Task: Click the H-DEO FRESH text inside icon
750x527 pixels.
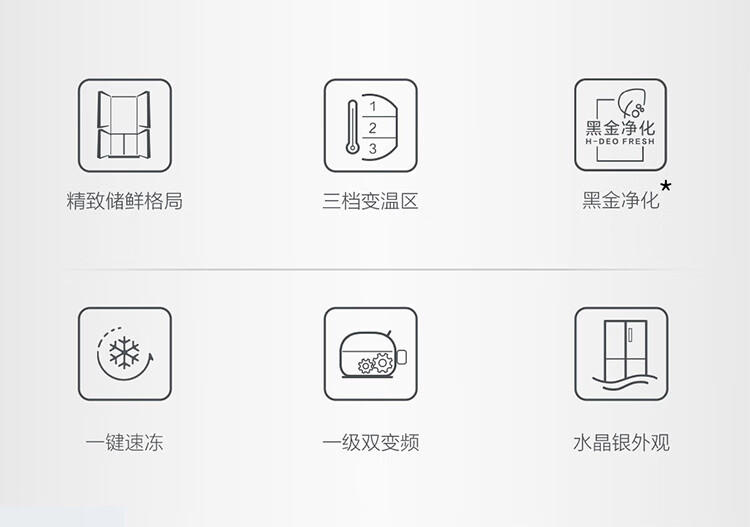Action: (x=620, y=142)
